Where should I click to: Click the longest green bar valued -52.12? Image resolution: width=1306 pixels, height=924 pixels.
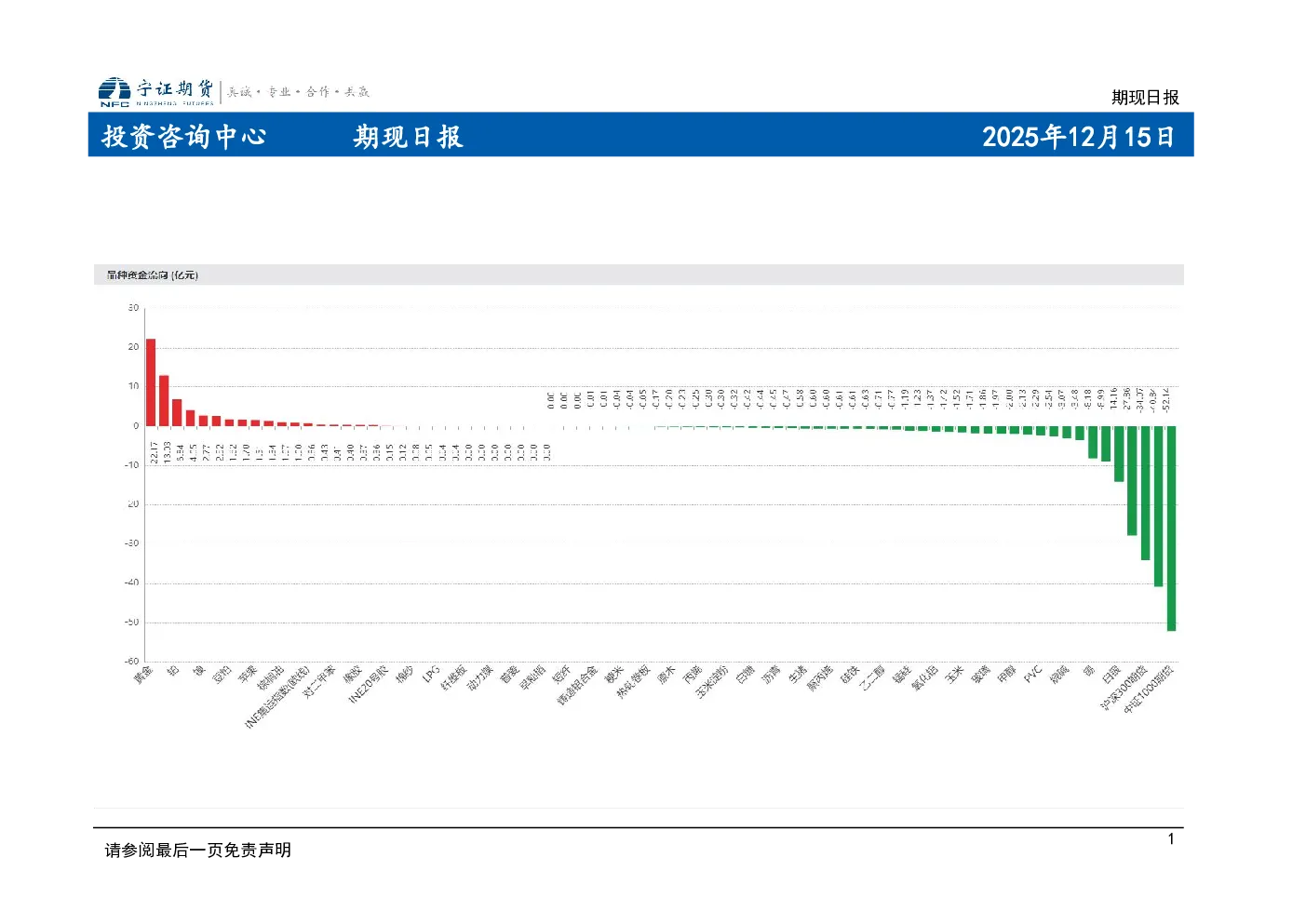point(1171,529)
